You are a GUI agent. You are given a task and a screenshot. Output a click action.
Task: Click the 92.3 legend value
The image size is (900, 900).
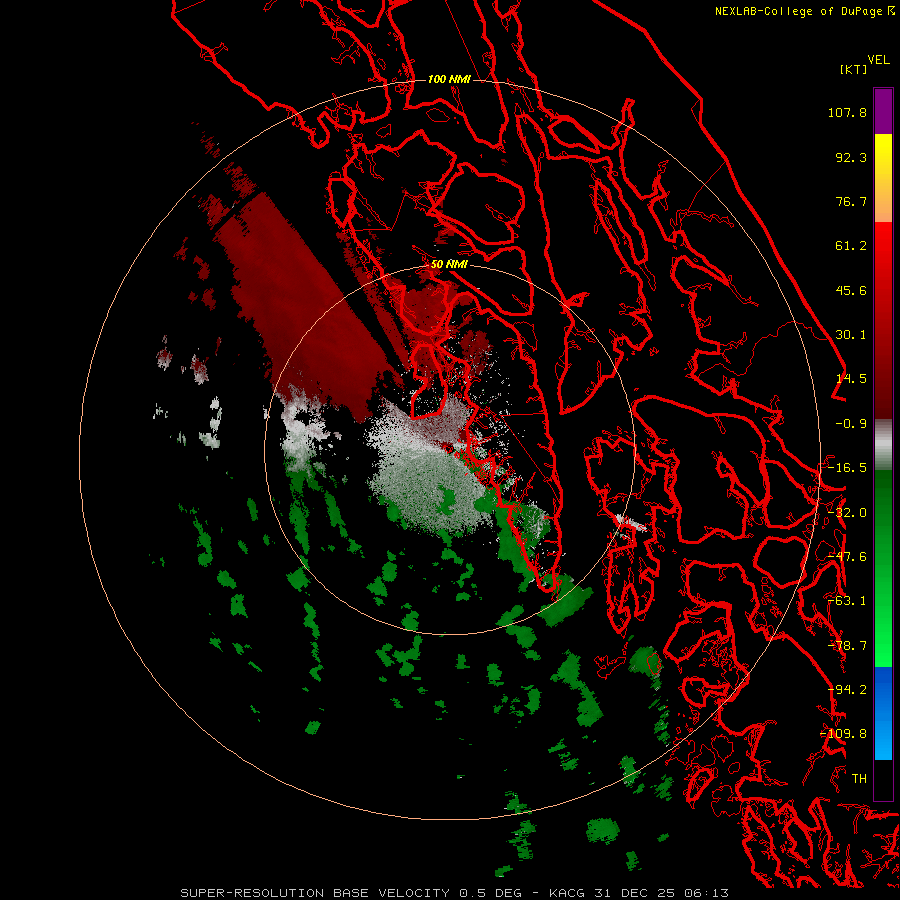851,157
